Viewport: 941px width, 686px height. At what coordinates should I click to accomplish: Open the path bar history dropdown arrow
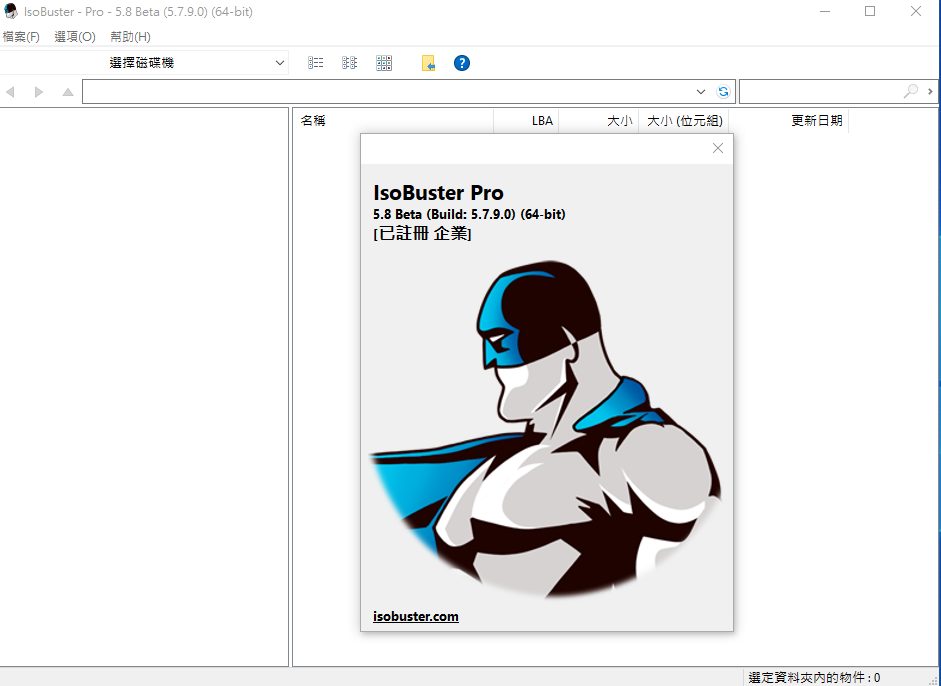701,92
